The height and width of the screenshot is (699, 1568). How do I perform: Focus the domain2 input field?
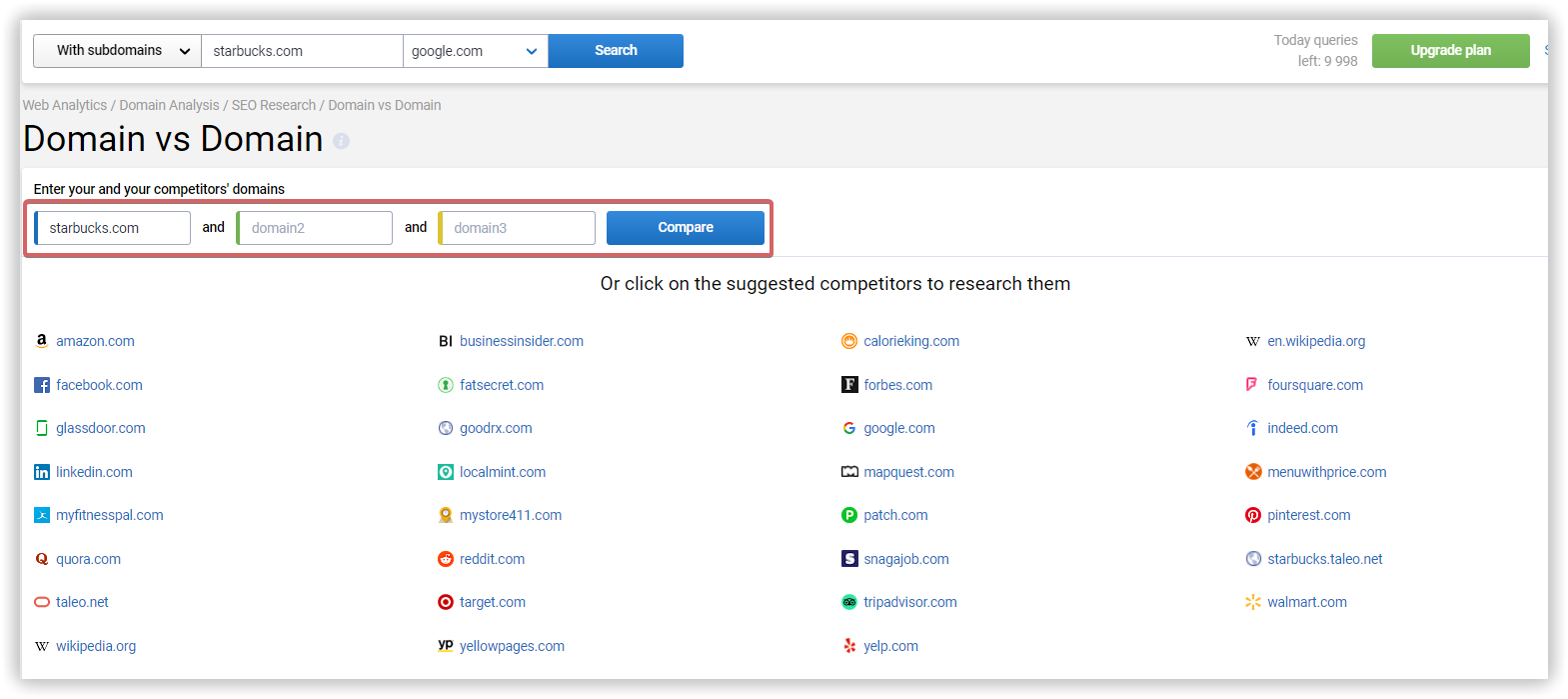(315, 228)
